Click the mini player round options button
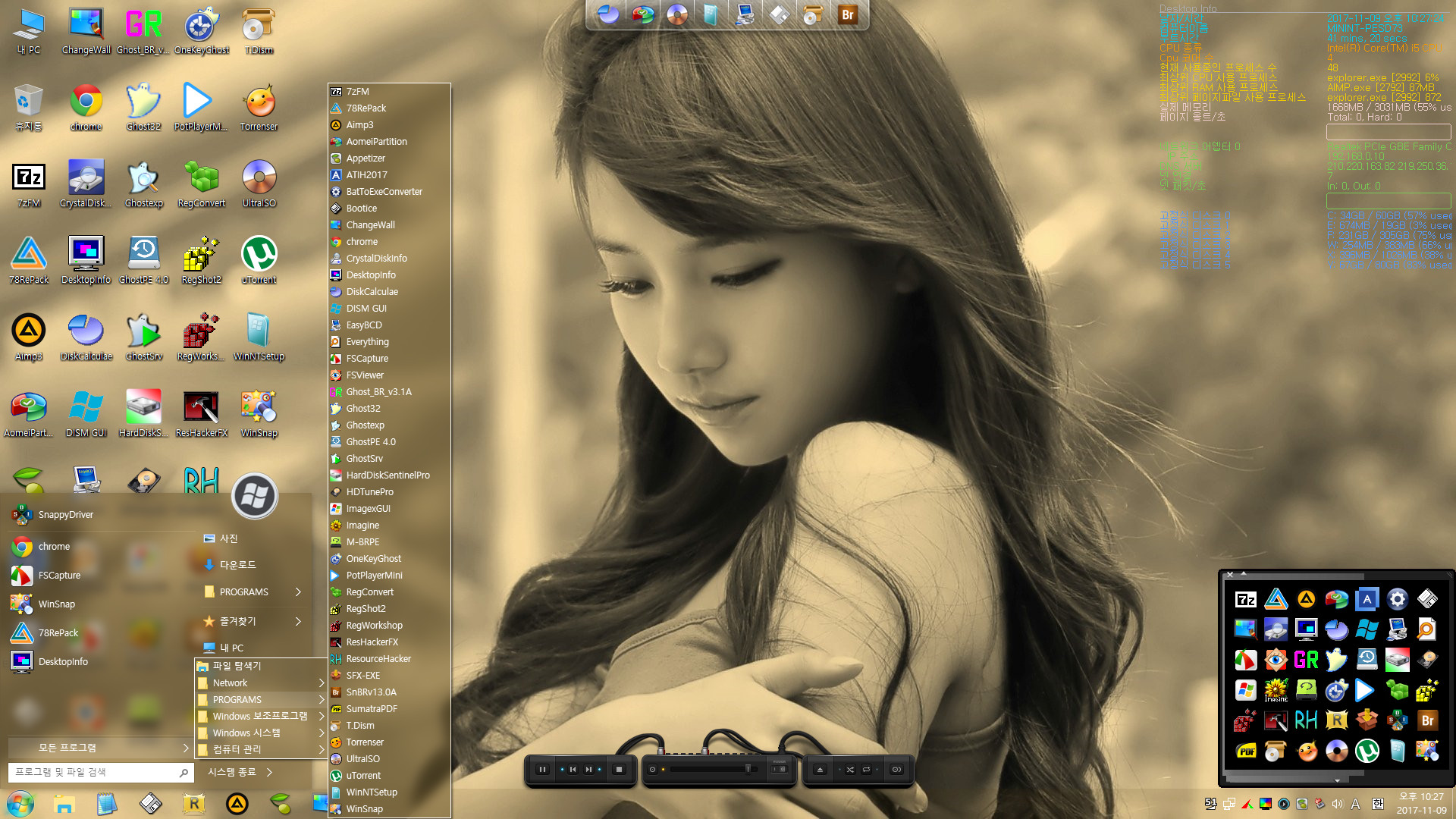1456x819 pixels. [896, 769]
